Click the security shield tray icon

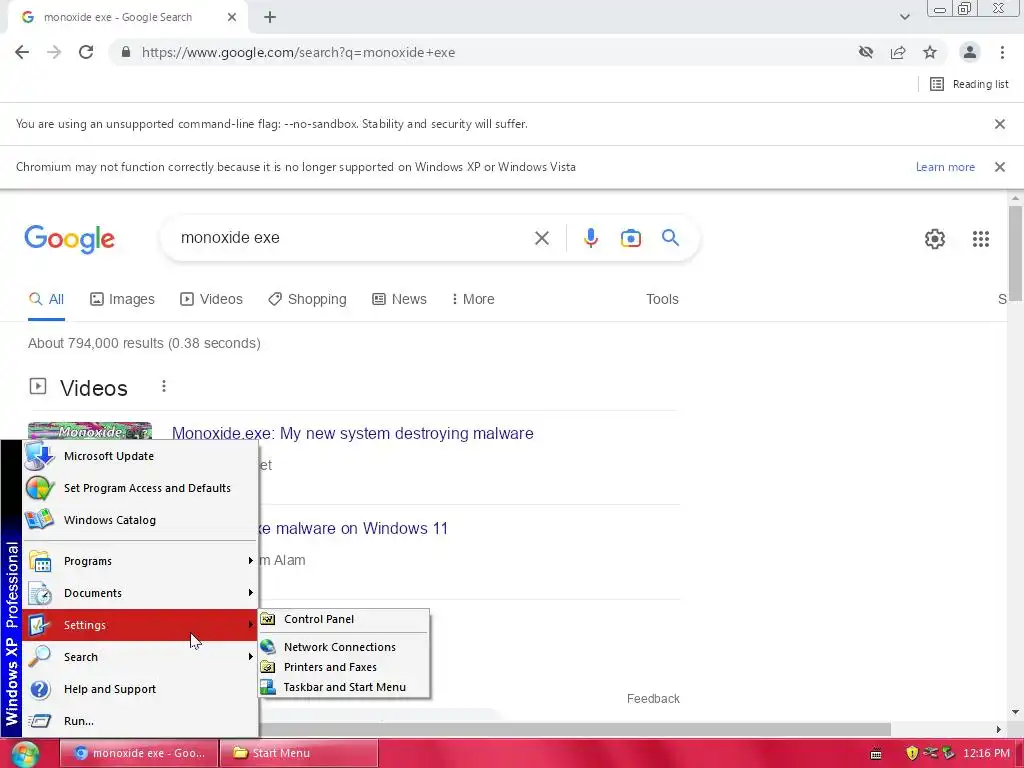point(912,753)
